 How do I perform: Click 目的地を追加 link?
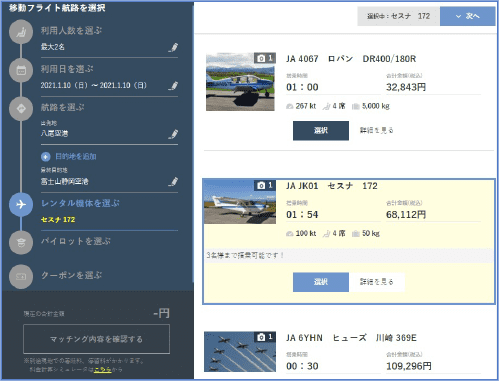pos(76,157)
